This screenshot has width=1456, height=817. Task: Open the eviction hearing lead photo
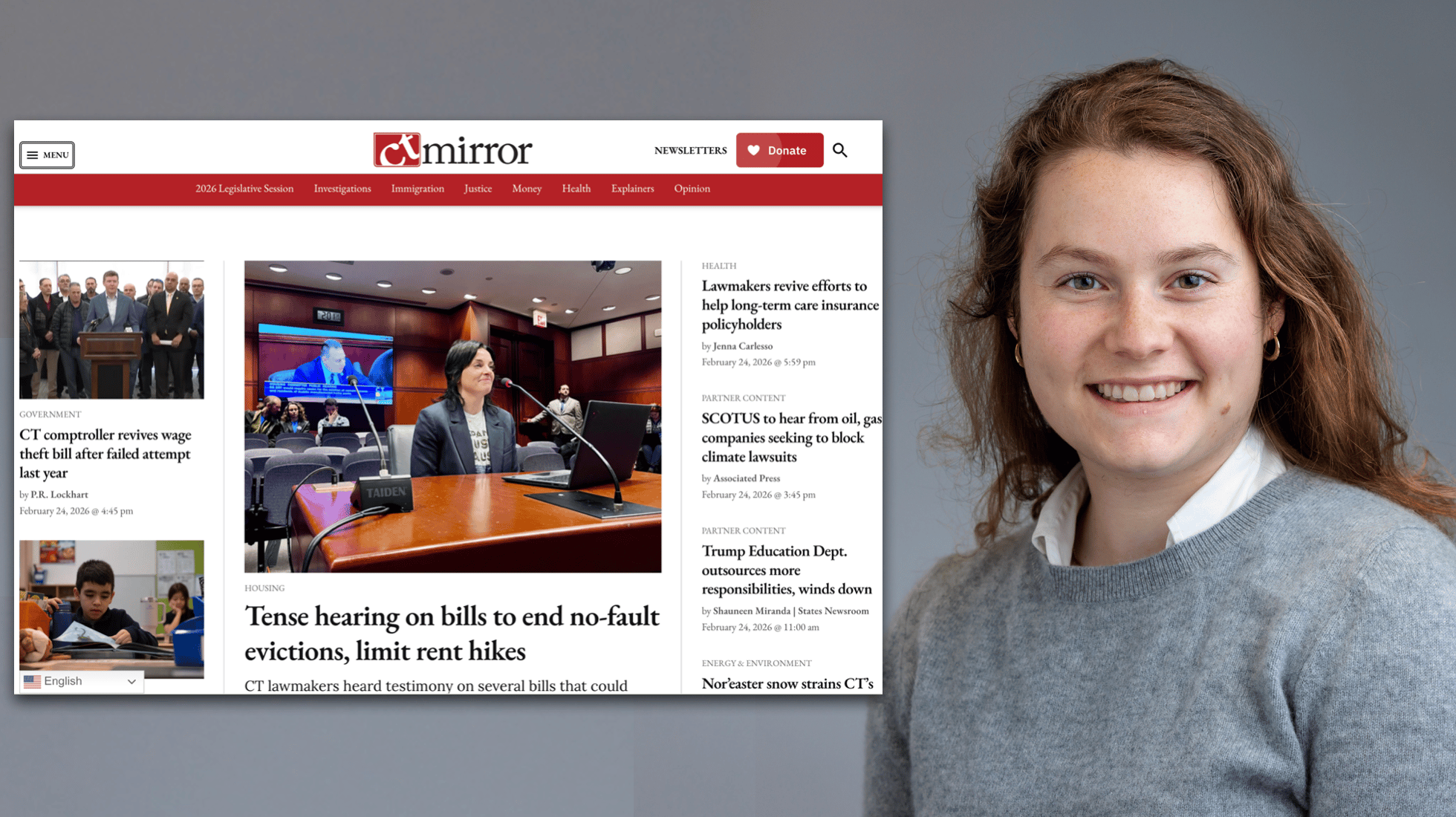[452, 416]
